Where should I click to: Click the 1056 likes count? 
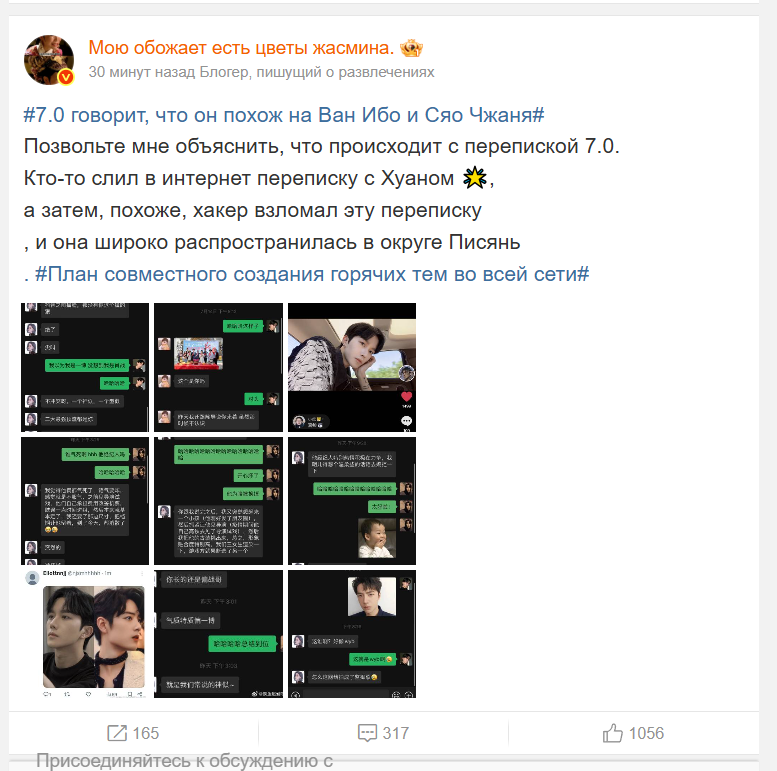point(646,733)
